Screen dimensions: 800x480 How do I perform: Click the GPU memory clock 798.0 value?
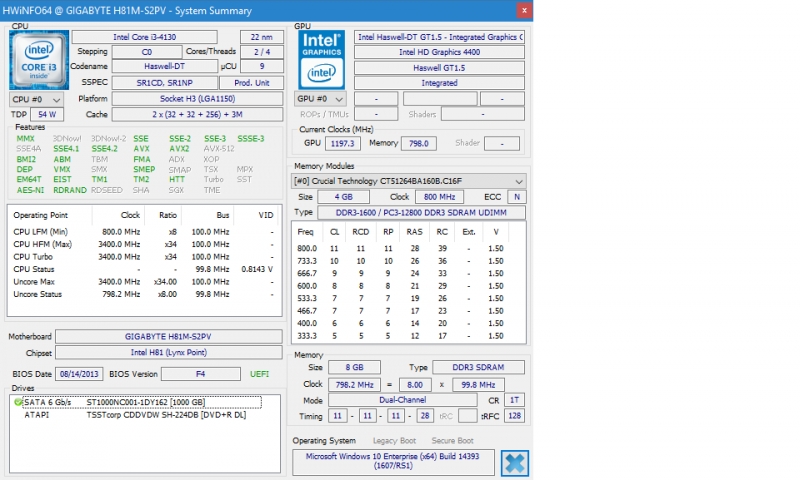coord(418,144)
